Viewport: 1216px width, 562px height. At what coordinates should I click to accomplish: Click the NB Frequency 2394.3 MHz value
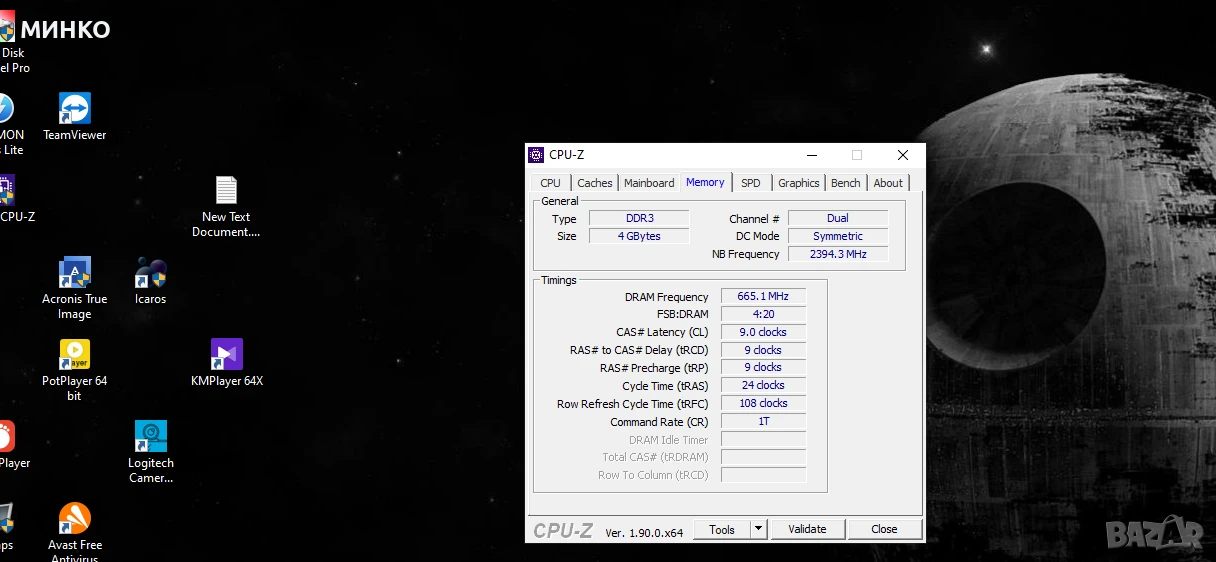pos(838,254)
